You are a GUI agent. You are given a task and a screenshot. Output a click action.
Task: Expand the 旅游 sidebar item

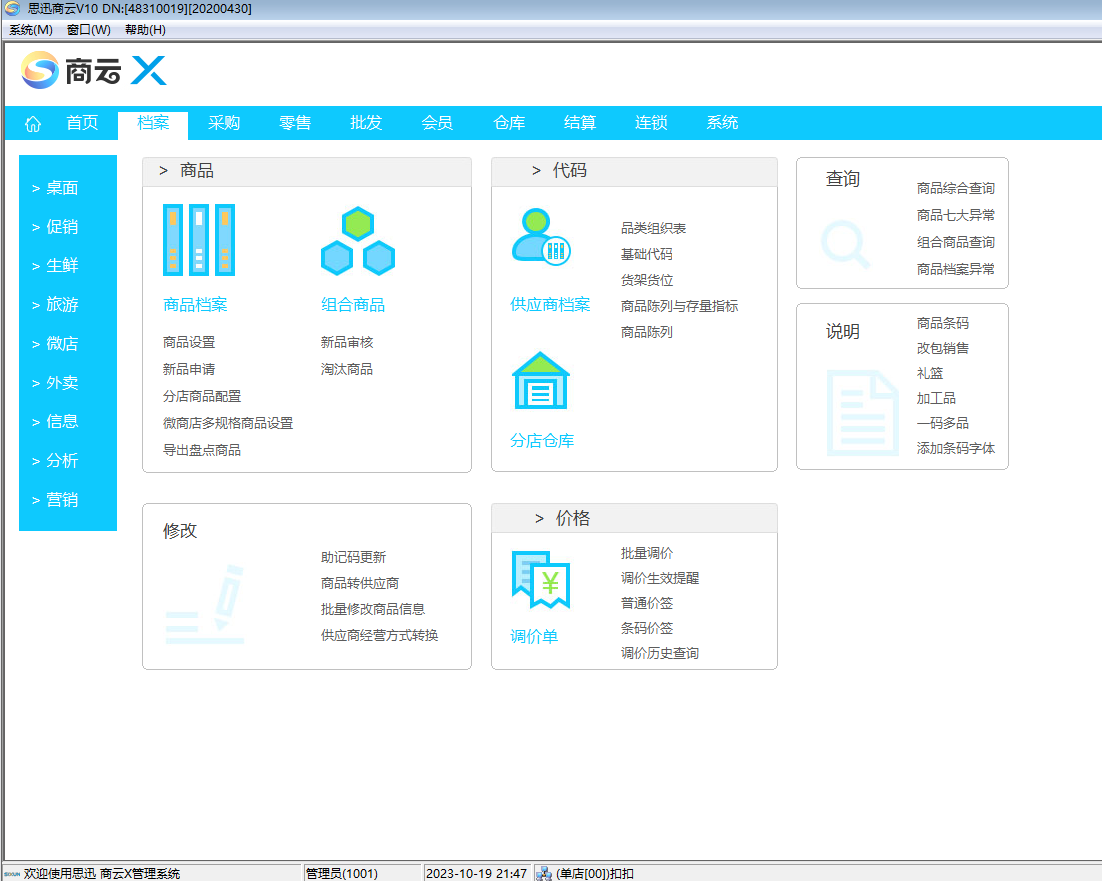coord(55,305)
